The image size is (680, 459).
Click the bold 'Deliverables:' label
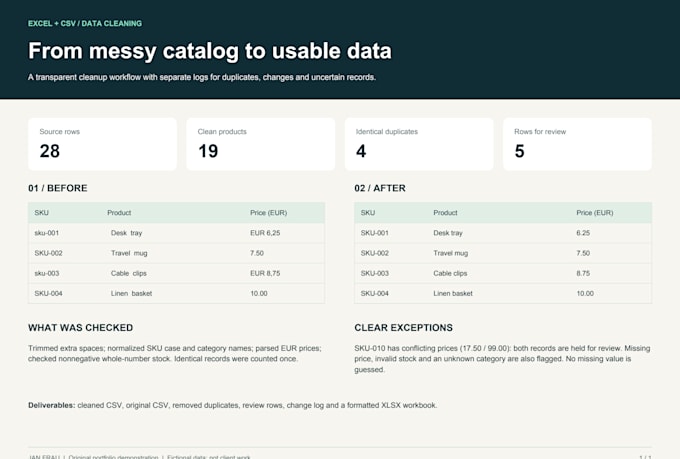point(52,405)
